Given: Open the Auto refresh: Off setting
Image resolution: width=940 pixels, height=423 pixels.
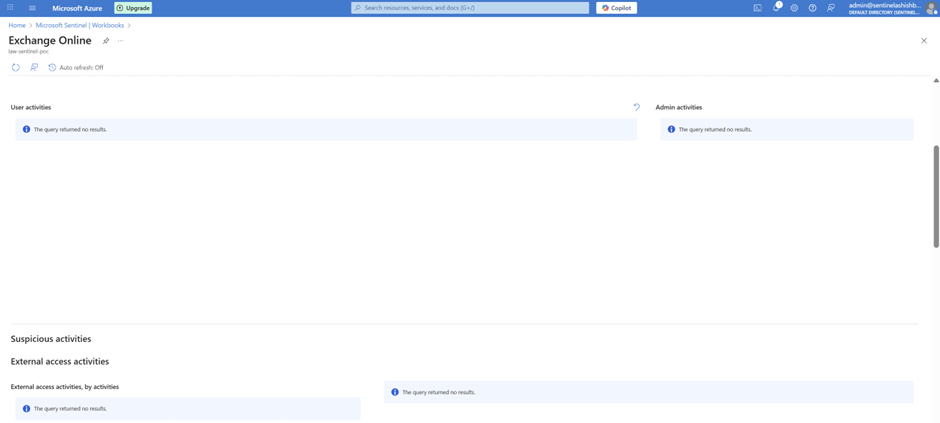Looking at the screenshot, I should 76,68.
